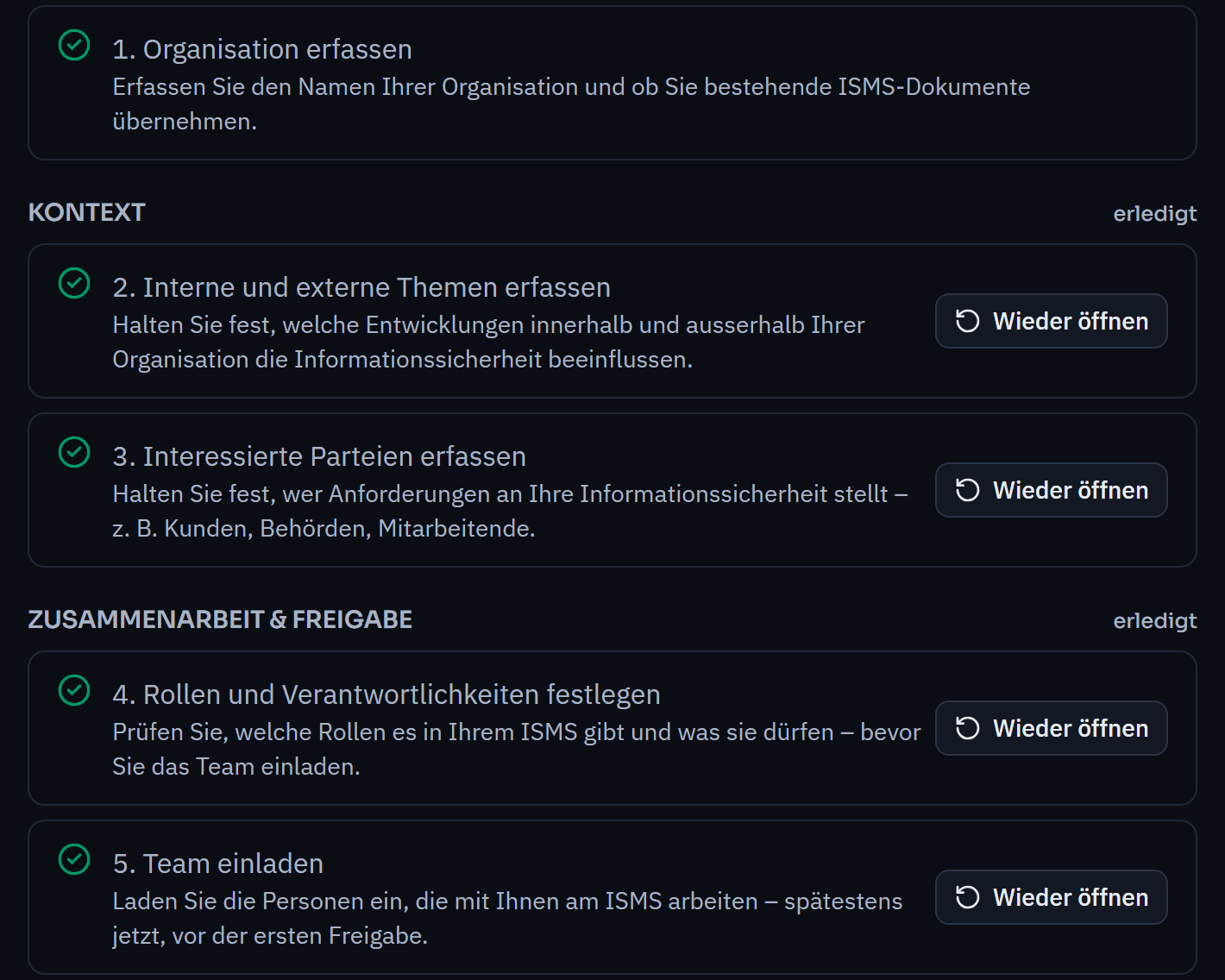Reopen step 3 Interessierte Parteien erfassen
The height and width of the screenshot is (980, 1225).
(x=1051, y=490)
